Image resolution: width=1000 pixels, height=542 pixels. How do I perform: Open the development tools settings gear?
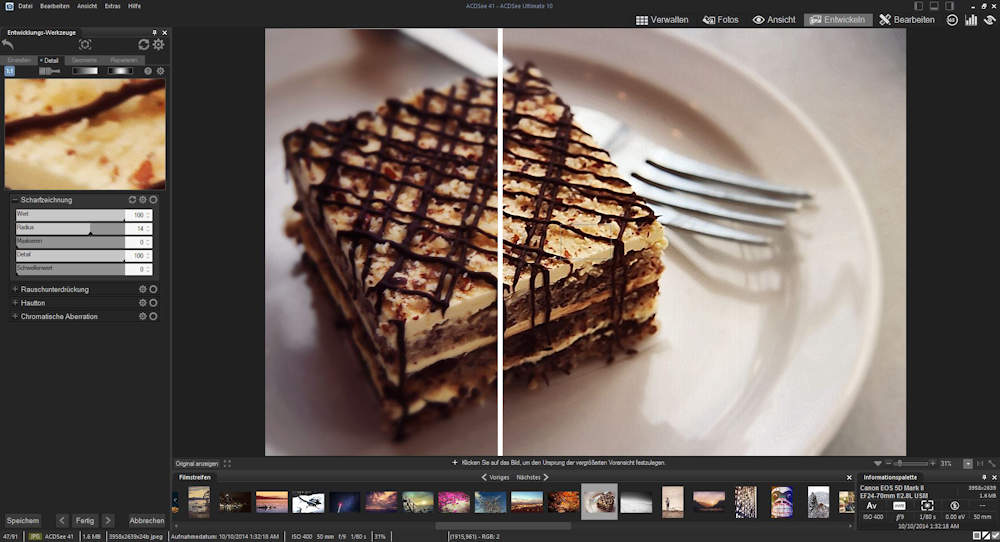158,45
